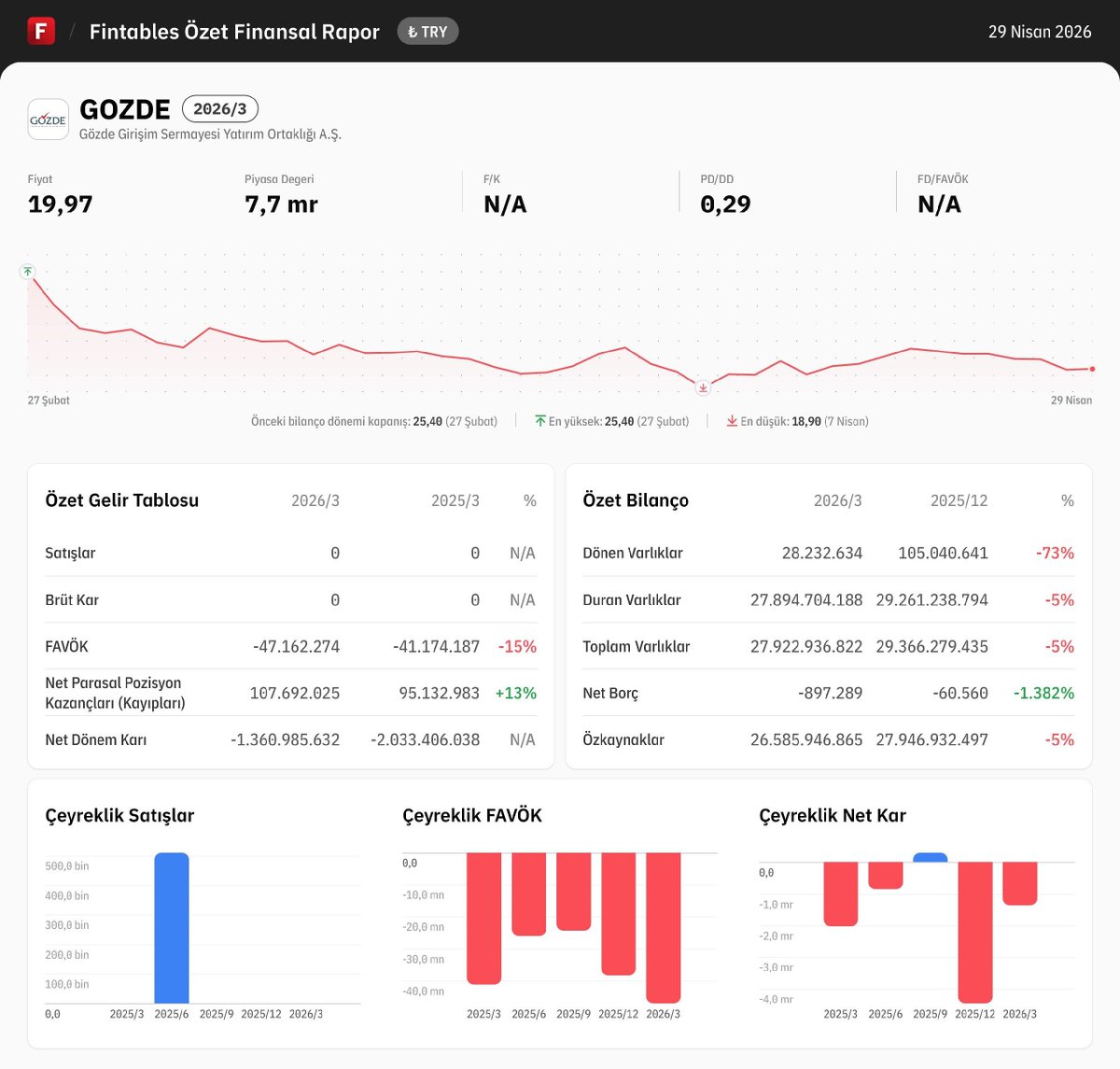Click the 29 Nisan chart end label
Image resolution: width=1120 pixels, height=1069 pixels.
(x=1071, y=401)
